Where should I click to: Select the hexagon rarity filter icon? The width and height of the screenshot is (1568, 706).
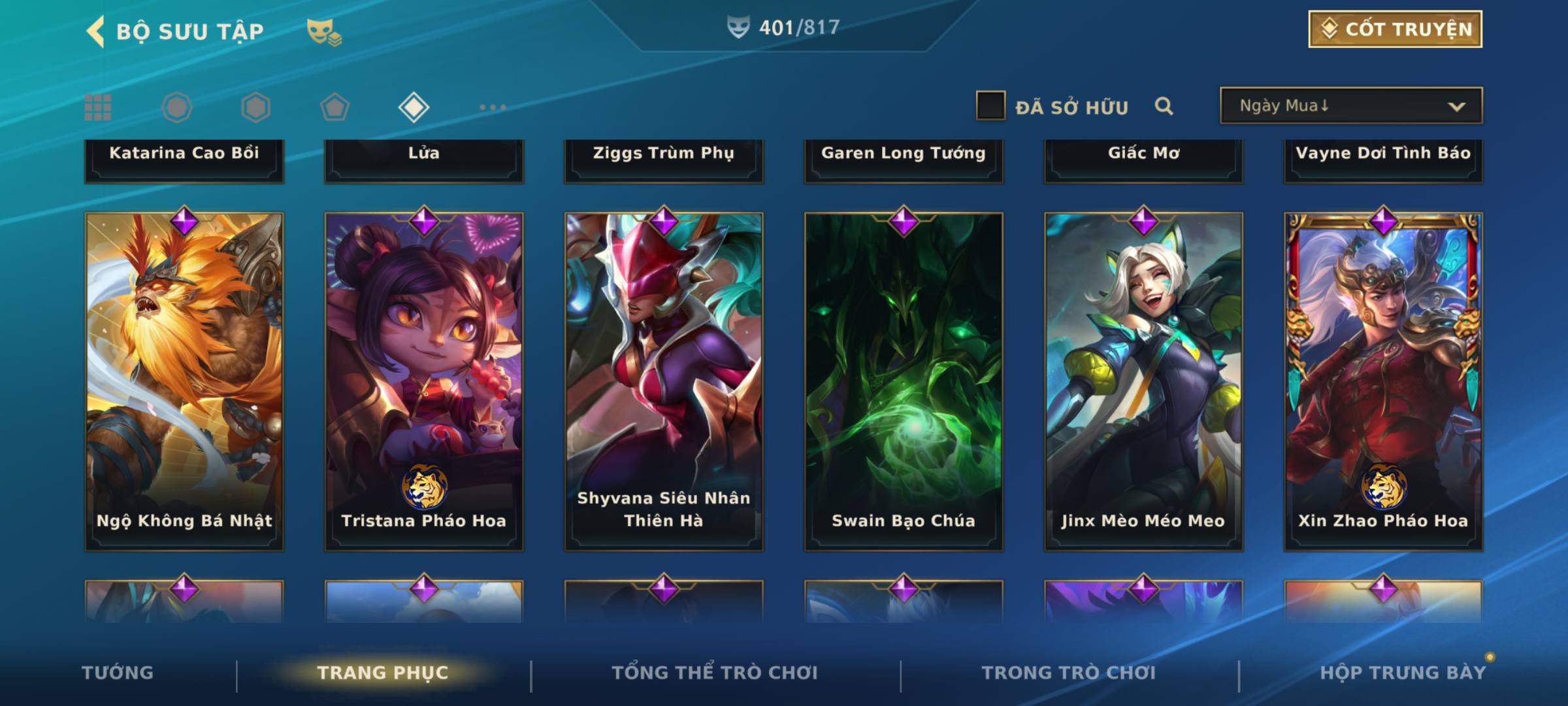tap(255, 107)
